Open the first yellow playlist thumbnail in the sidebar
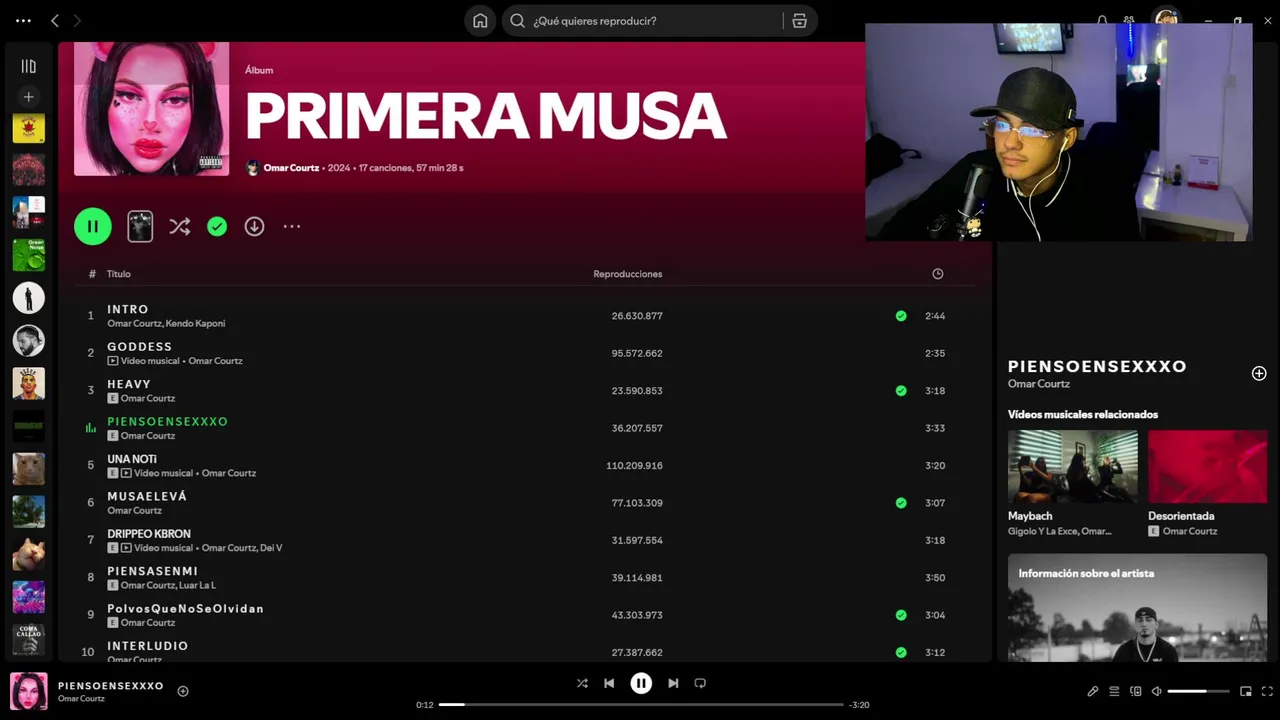This screenshot has height=720, width=1280. coord(28,128)
